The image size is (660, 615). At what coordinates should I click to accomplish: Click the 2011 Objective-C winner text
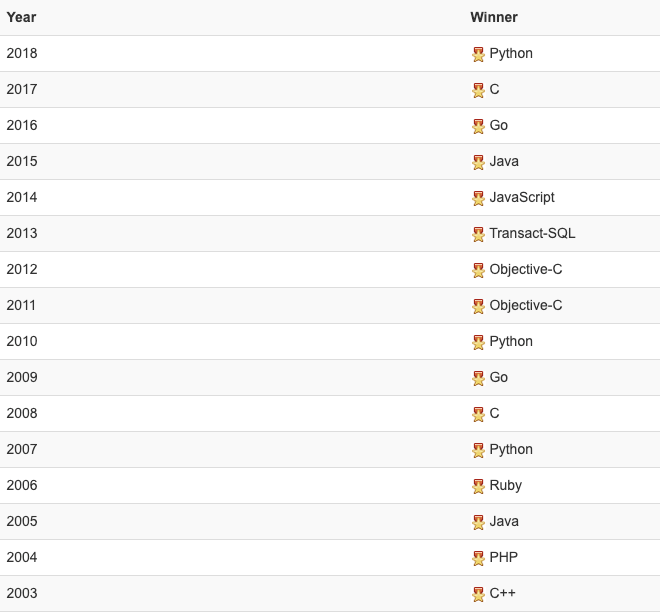pos(526,305)
